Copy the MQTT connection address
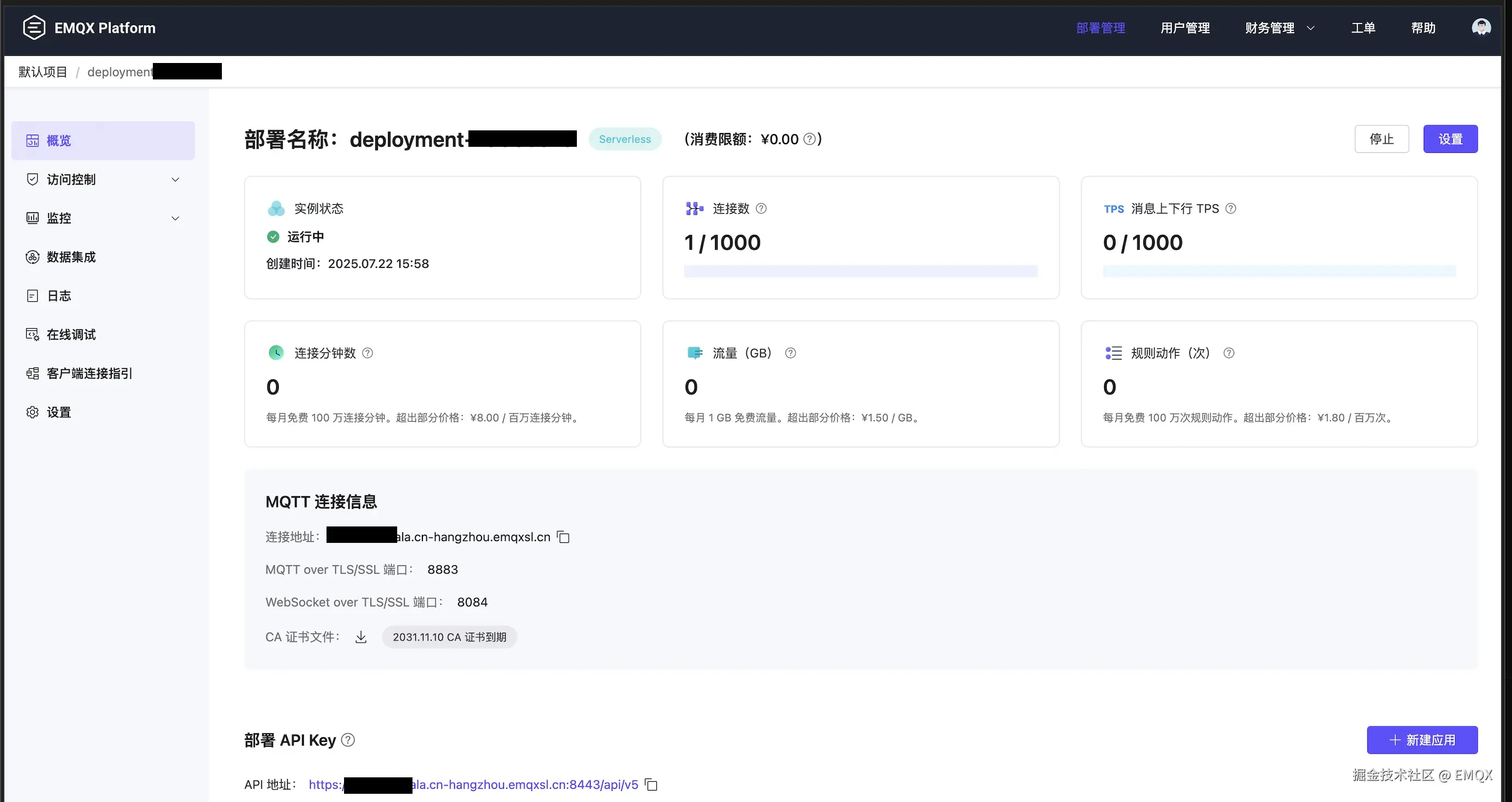The image size is (1512, 802). (x=564, y=537)
